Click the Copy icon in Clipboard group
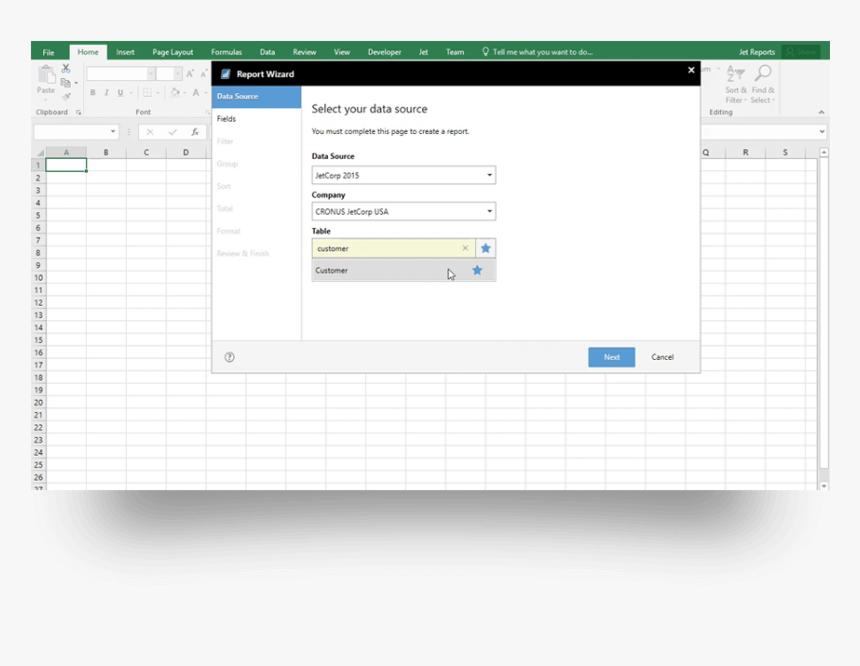 click(x=65, y=82)
